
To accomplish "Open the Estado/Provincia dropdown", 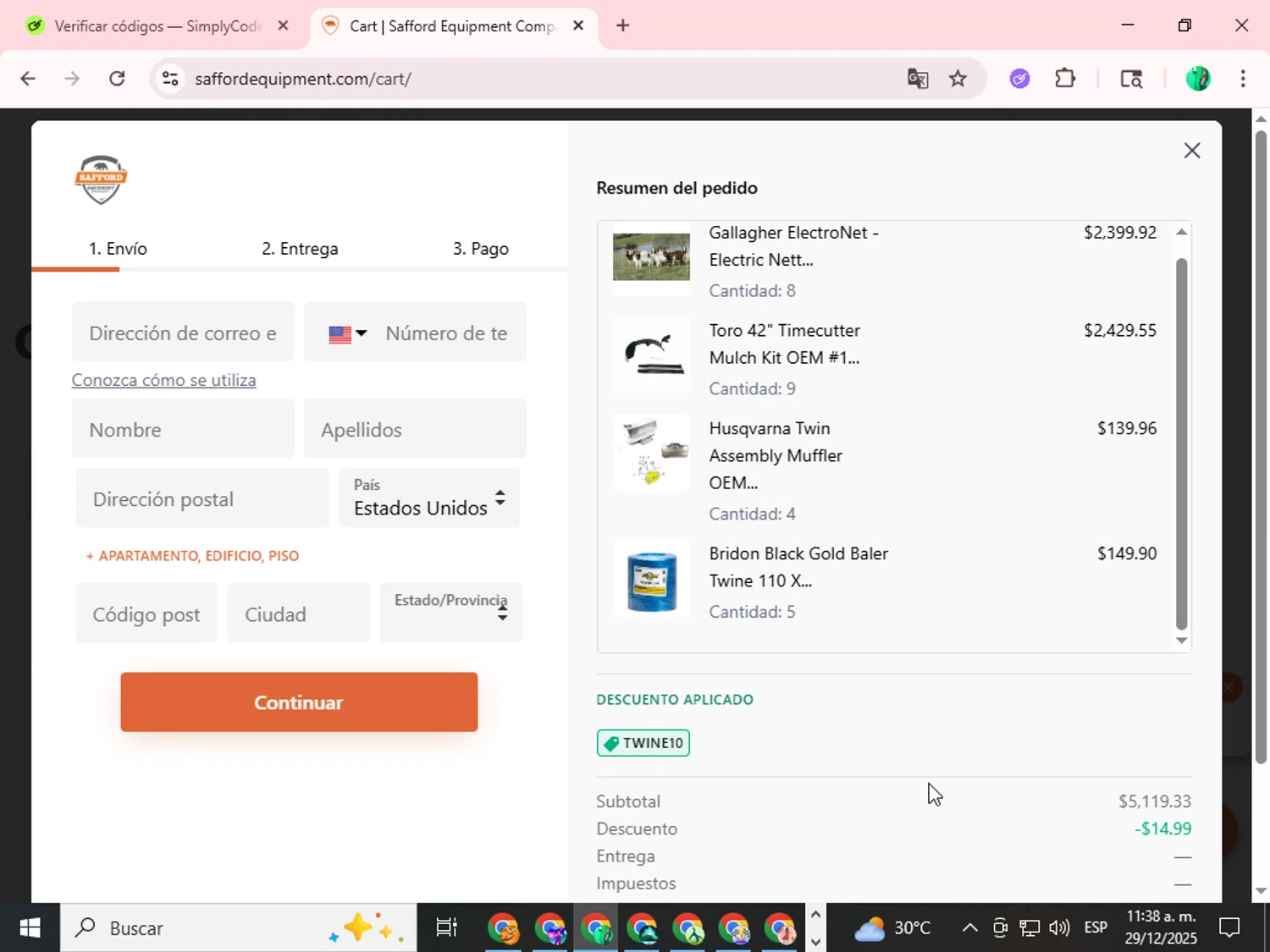I will pyautogui.click(x=451, y=612).
